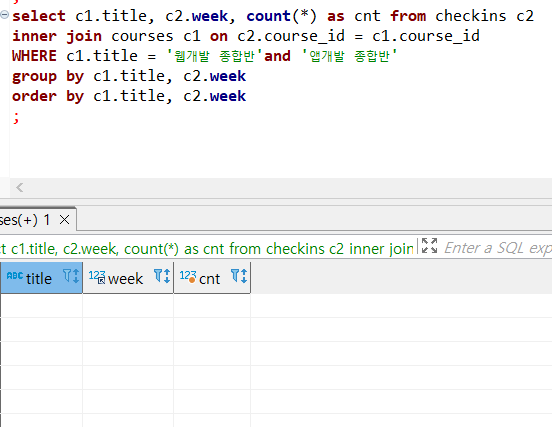
Task: Collapse the select statement fold marker
Action: tap(5, 15)
